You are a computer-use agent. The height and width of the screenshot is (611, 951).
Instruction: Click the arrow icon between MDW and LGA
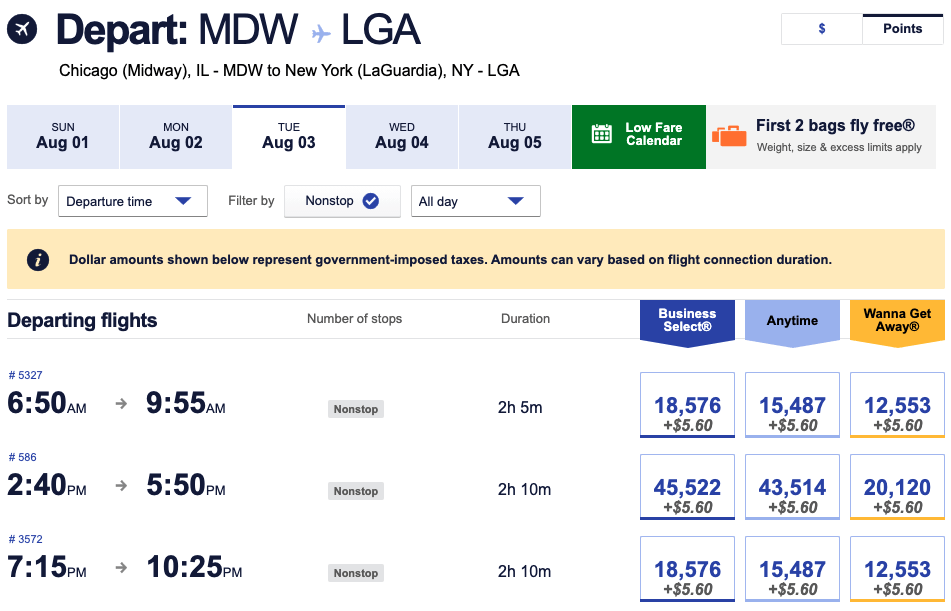click(x=321, y=33)
